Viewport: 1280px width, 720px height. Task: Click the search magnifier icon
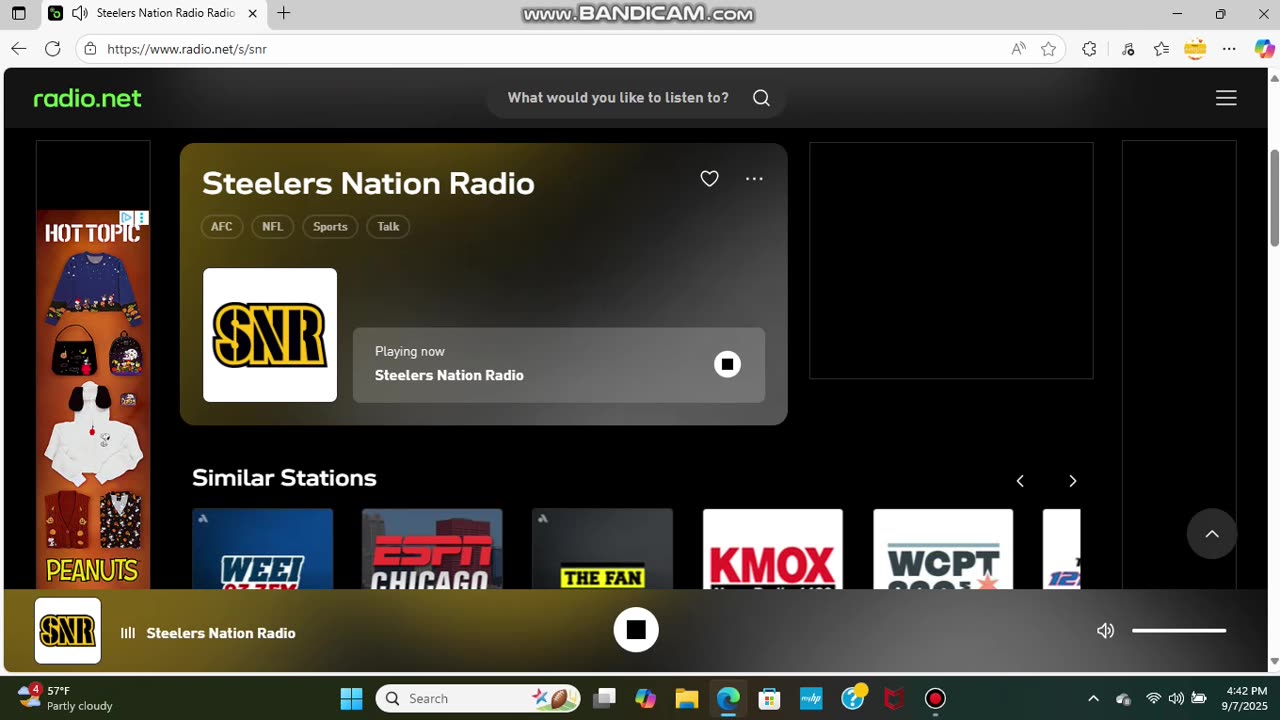(x=761, y=98)
